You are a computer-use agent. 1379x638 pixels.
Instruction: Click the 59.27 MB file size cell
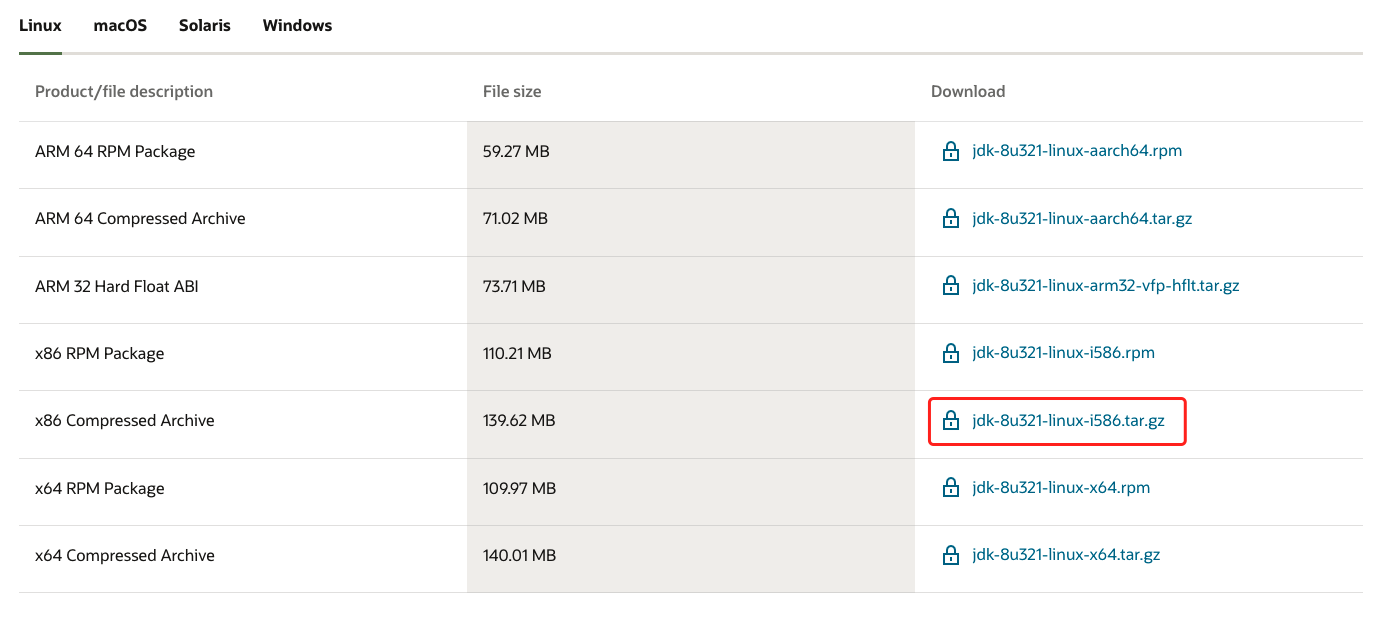tap(691, 155)
